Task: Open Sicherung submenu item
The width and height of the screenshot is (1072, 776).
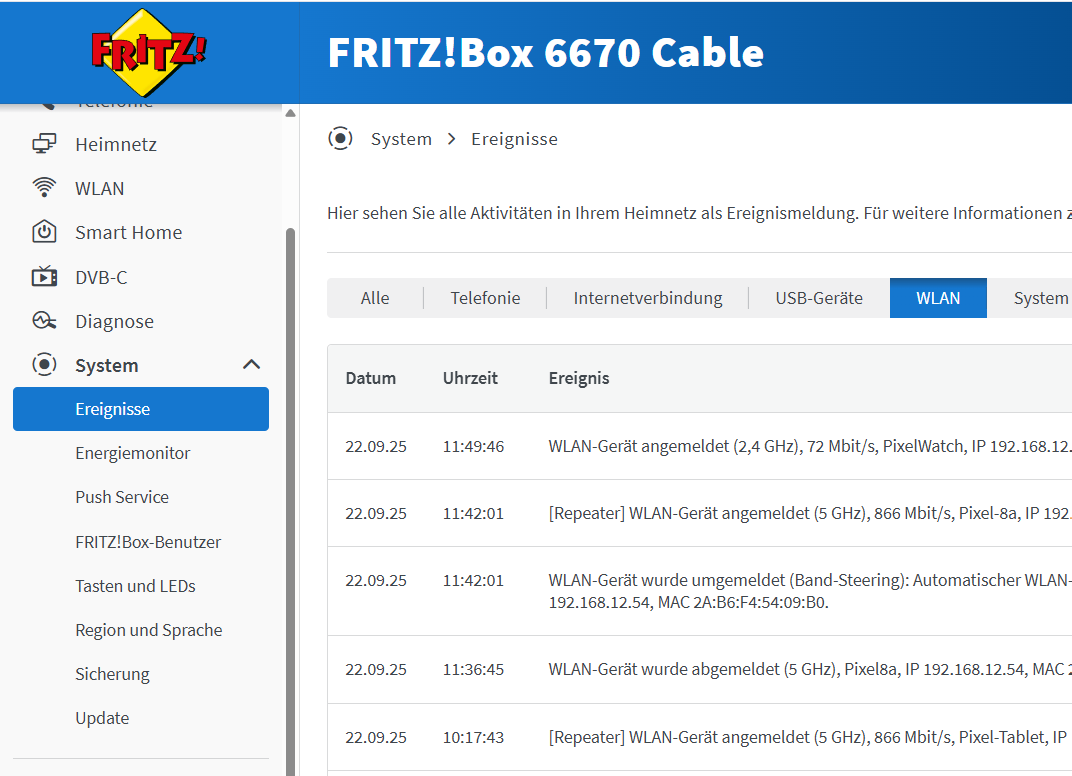Action: coord(112,674)
